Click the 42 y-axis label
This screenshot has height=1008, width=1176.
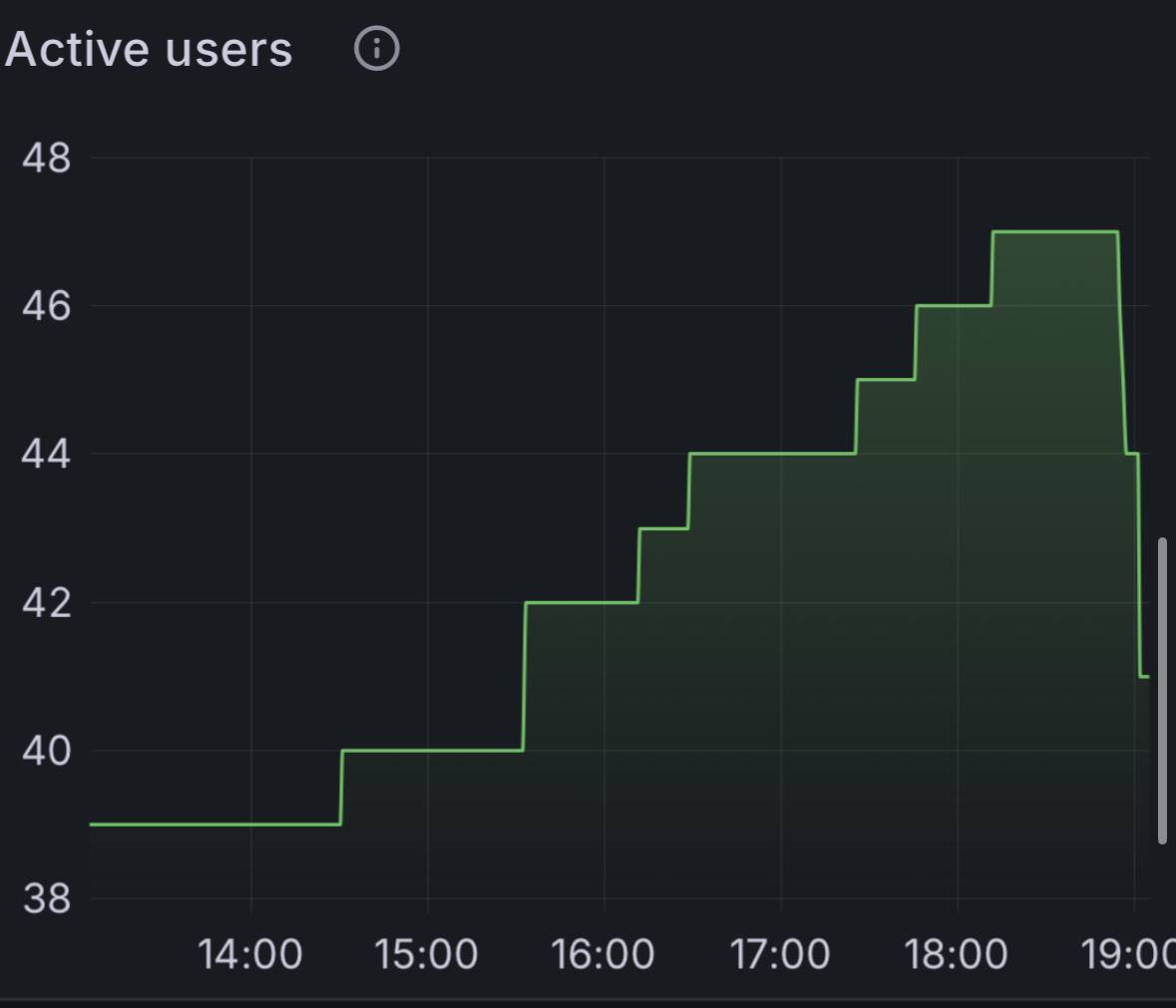pyautogui.click(x=47, y=602)
